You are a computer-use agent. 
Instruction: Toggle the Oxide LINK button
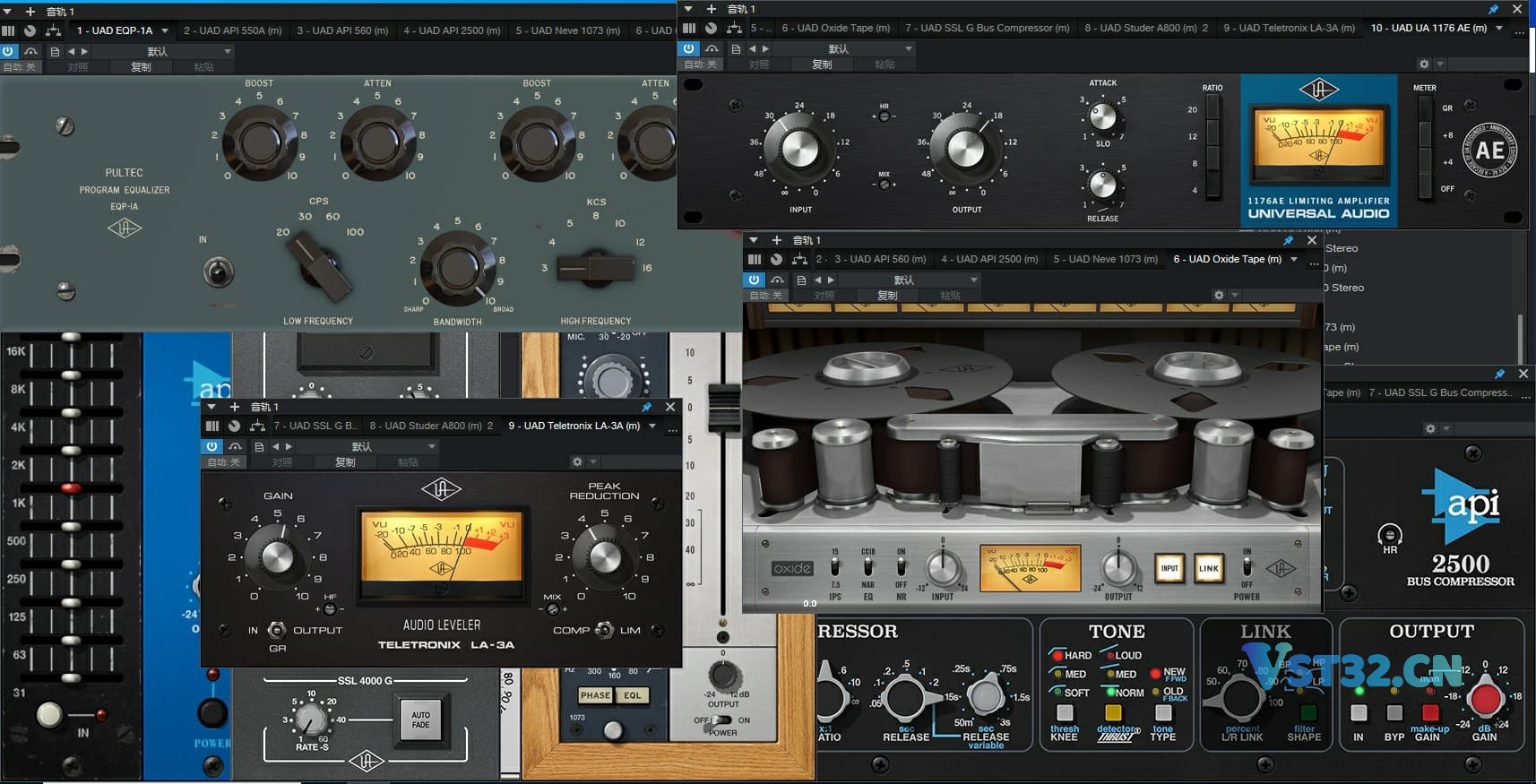pyautogui.click(x=1209, y=568)
